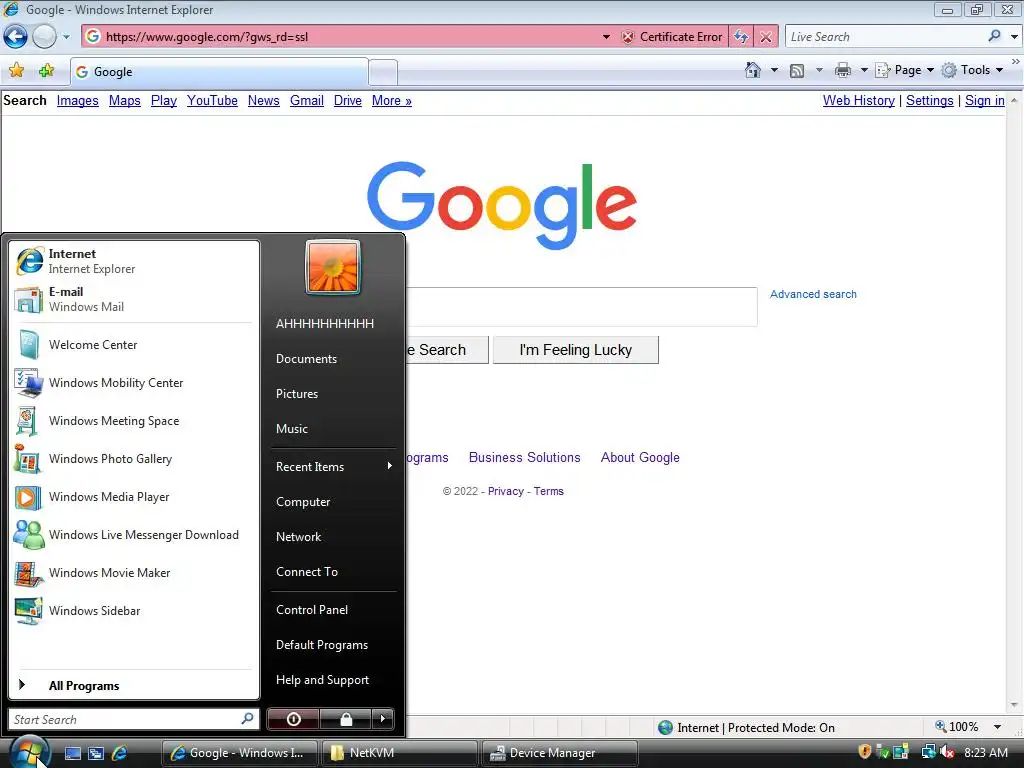Click the Back navigation arrow

pyautogui.click(x=16, y=37)
